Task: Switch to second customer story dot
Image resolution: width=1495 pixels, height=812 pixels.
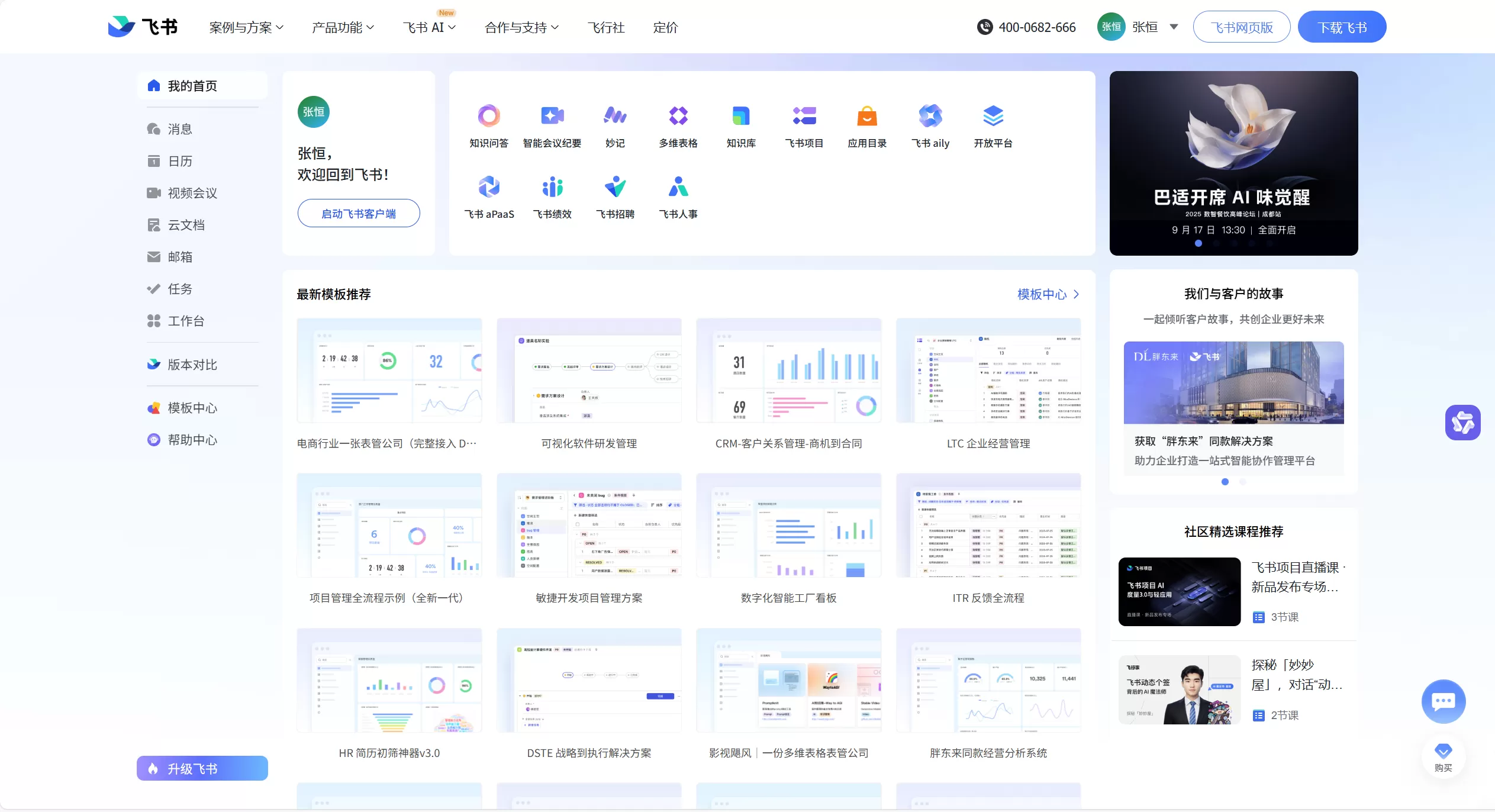Action: pyautogui.click(x=1242, y=482)
